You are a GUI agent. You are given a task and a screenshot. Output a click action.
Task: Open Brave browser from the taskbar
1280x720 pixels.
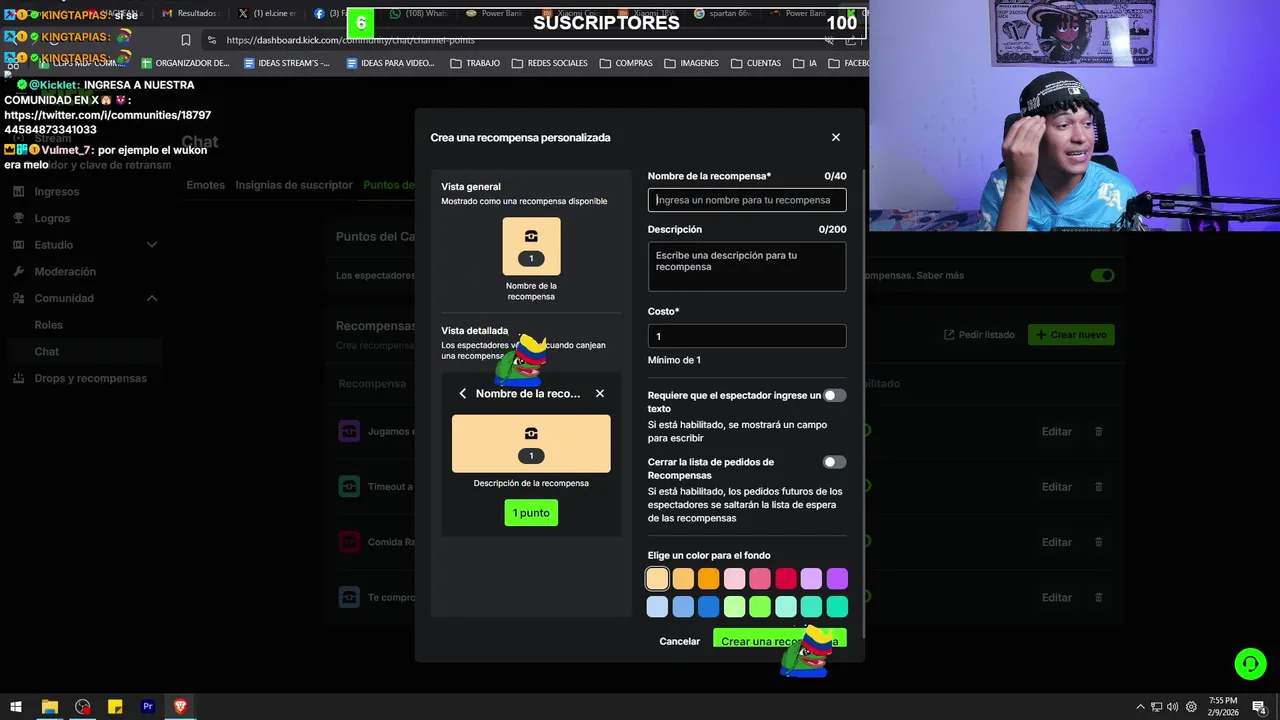coord(181,707)
